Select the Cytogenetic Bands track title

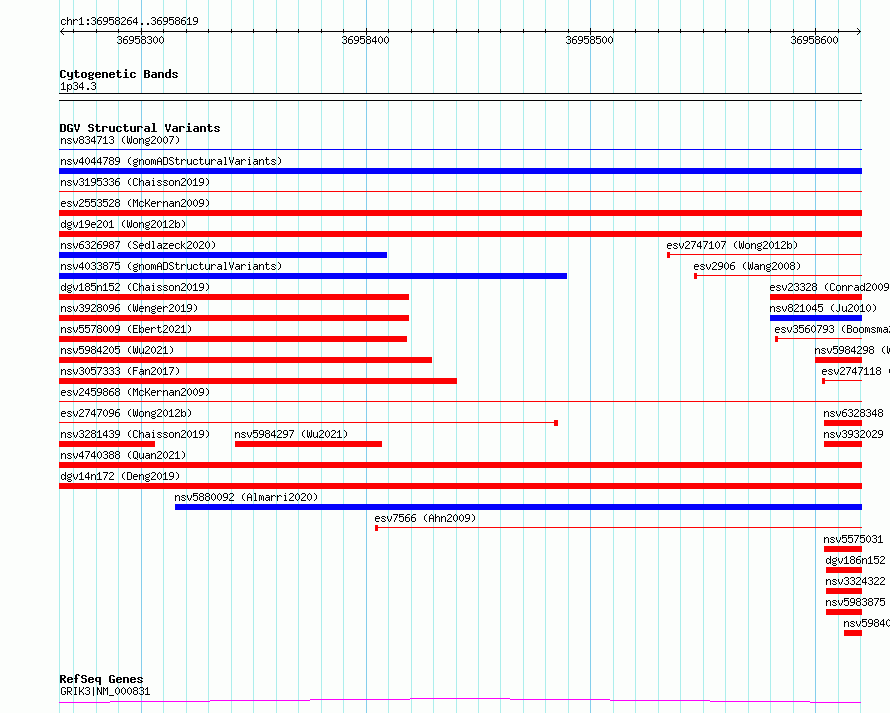tap(119, 74)
